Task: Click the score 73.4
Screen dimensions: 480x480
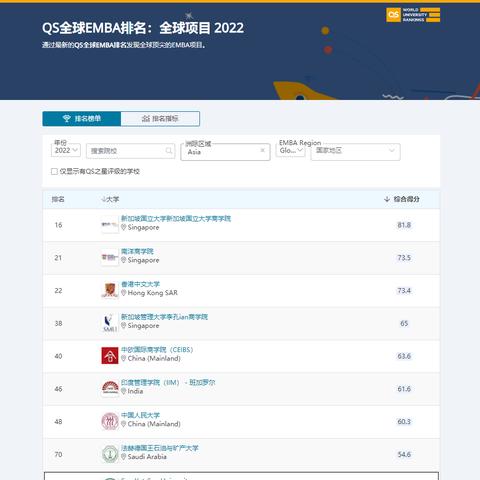Action: (404, 291)
